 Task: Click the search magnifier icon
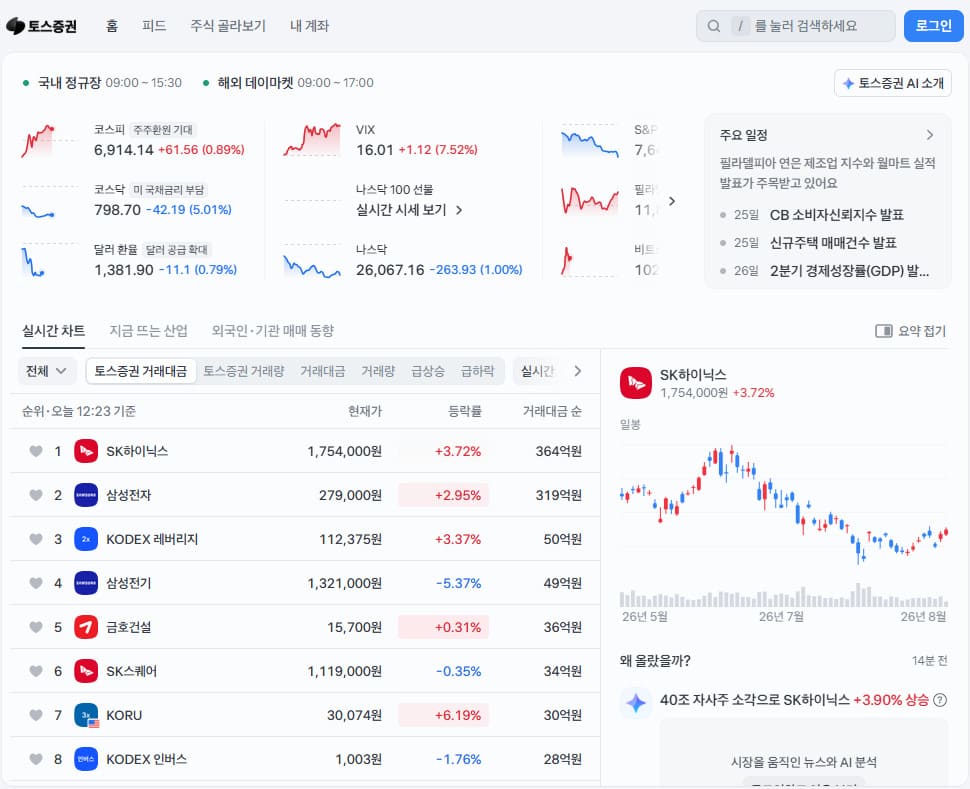713,26
